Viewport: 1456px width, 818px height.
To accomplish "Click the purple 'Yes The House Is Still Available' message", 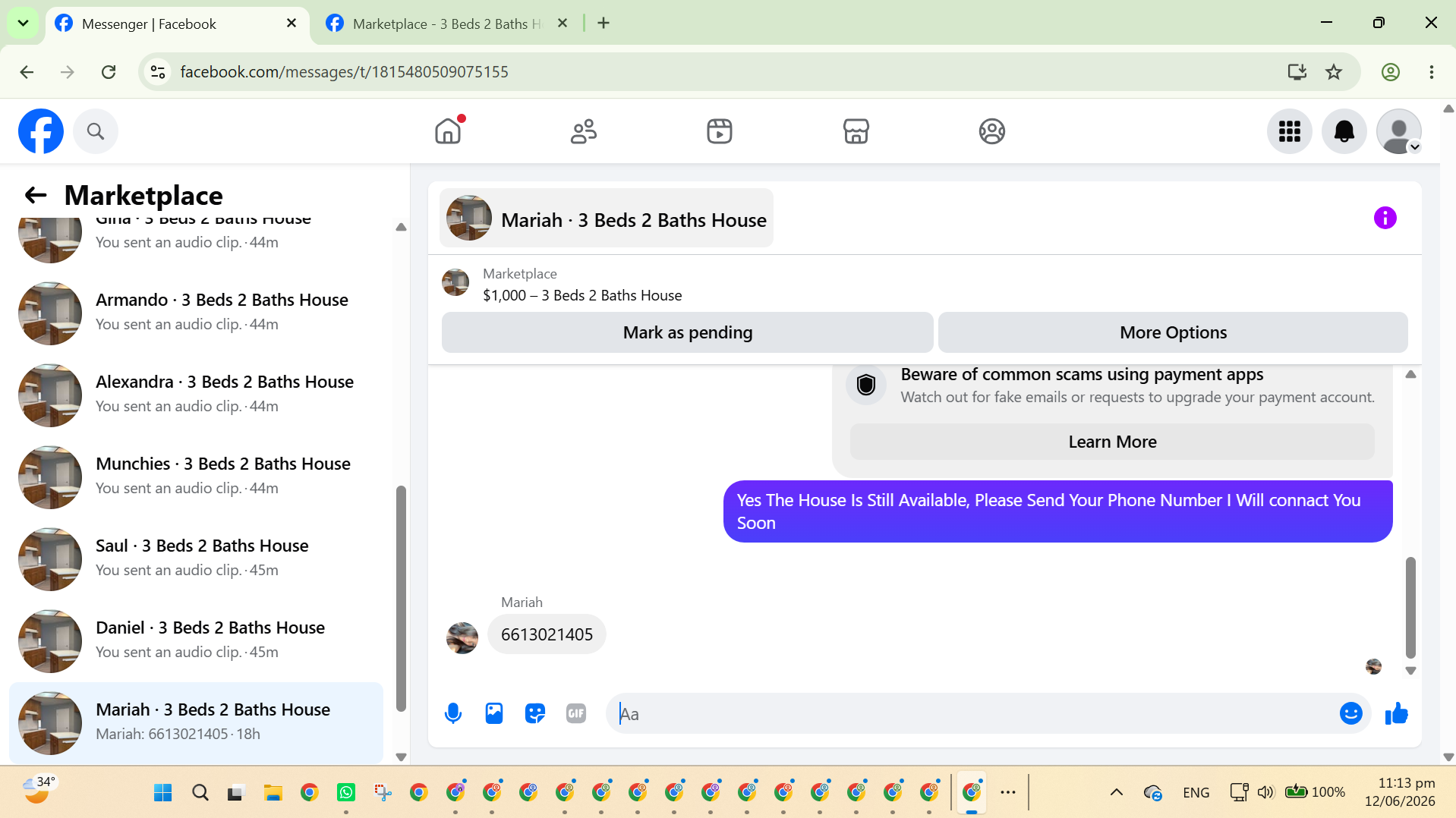I will pos(1058,511).
